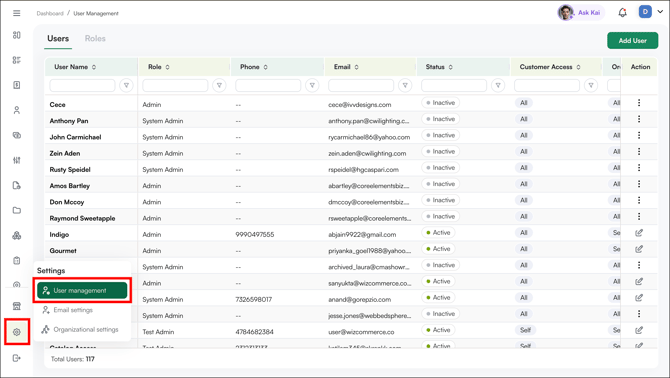Select the file export icon in the sidebar

tap(17, 185)
